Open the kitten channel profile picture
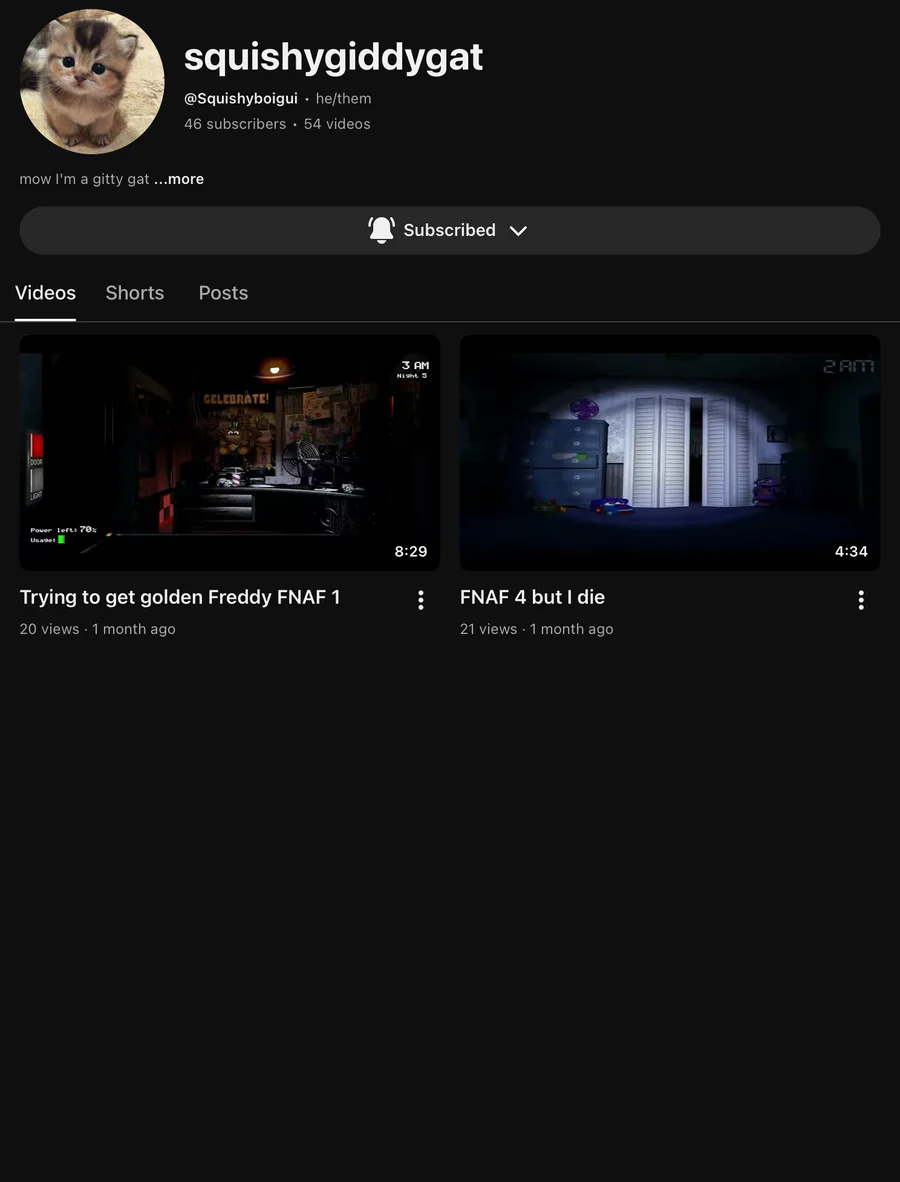 tap(92, 81)
